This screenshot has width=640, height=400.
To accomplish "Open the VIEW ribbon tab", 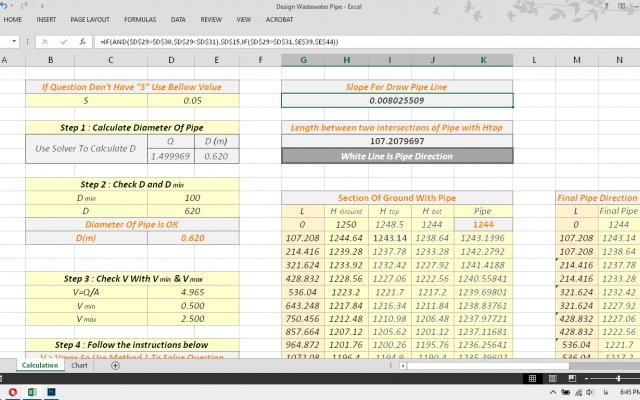I will click(244, 19).
